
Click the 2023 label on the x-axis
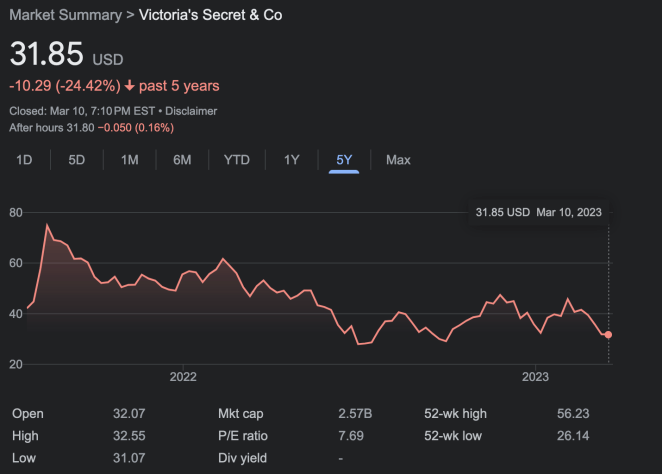536,377
